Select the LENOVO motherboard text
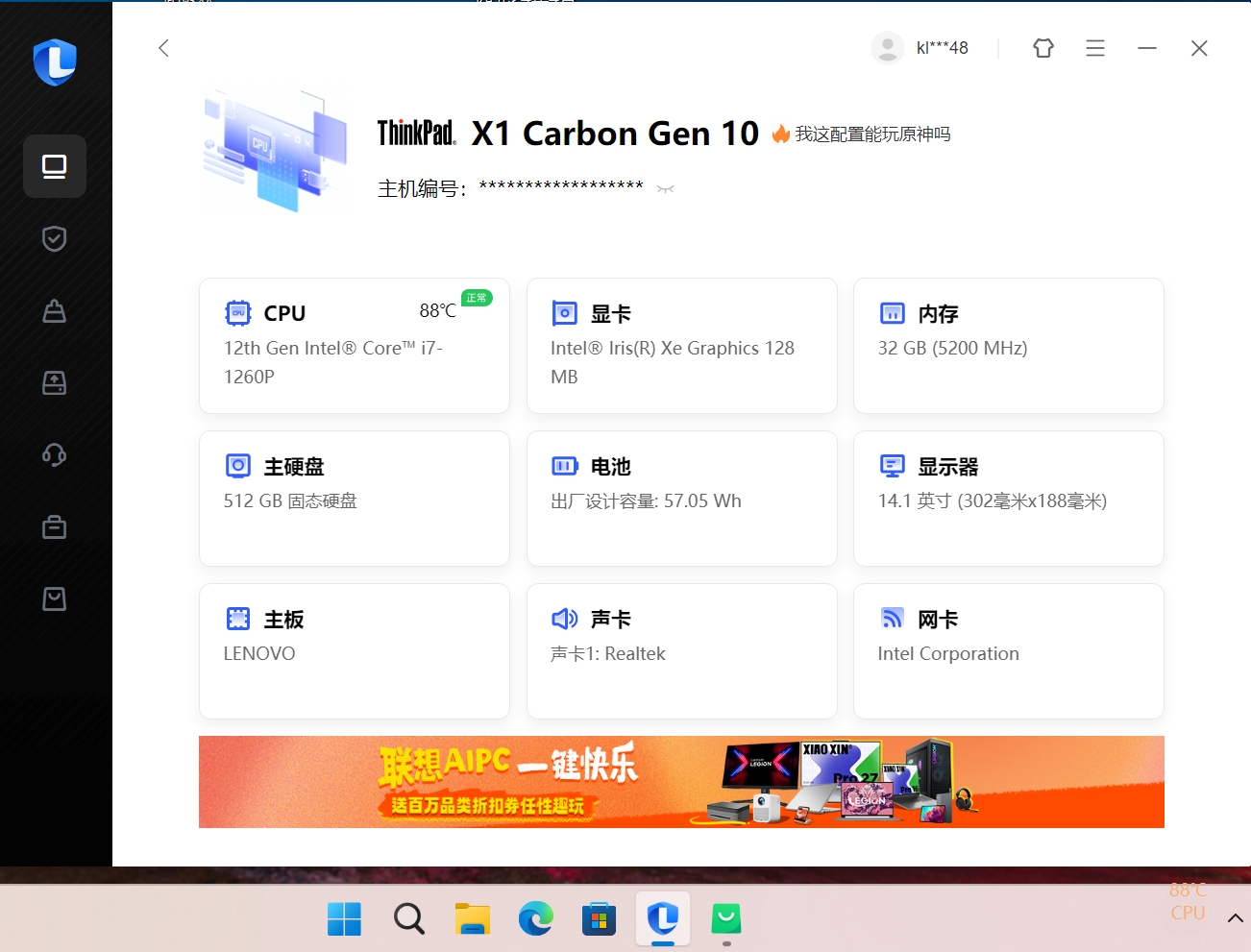1251x952 pixels. (x=259, y=653)
